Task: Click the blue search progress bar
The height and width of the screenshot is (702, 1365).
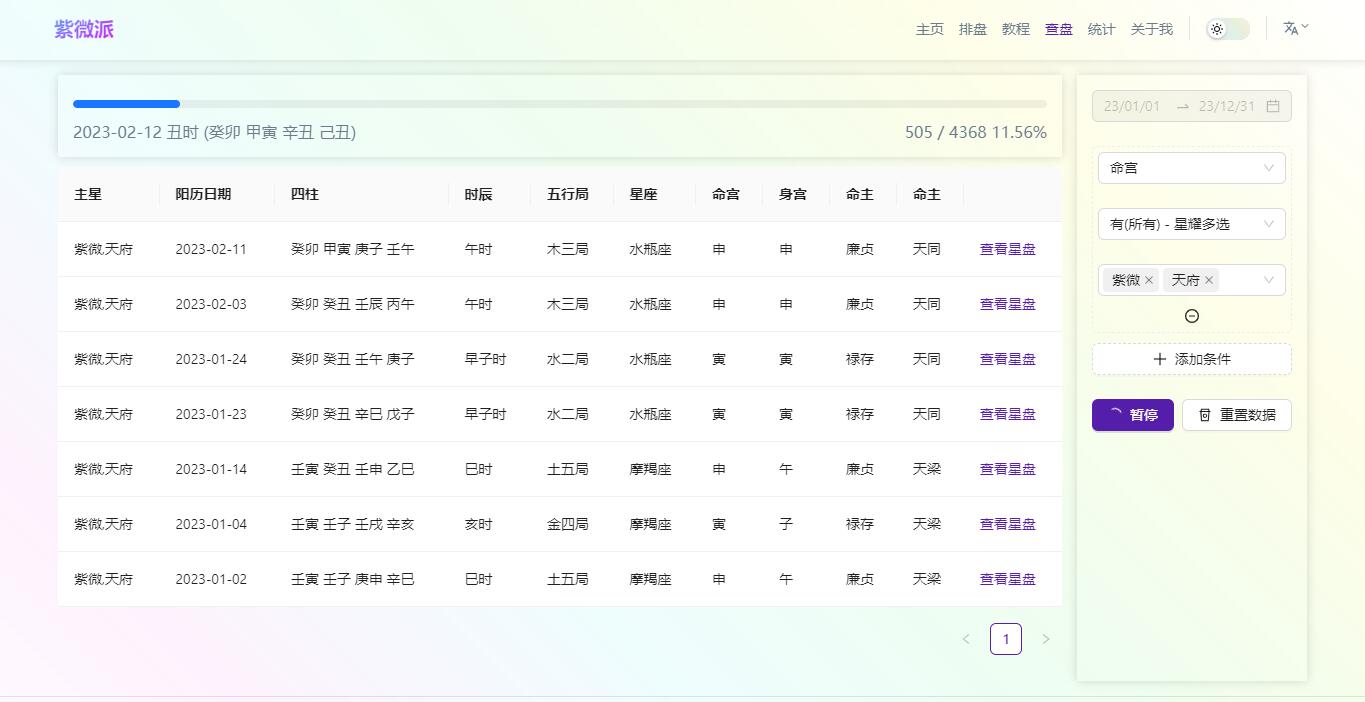Action: pyautogui.click(x=127, y=104)
